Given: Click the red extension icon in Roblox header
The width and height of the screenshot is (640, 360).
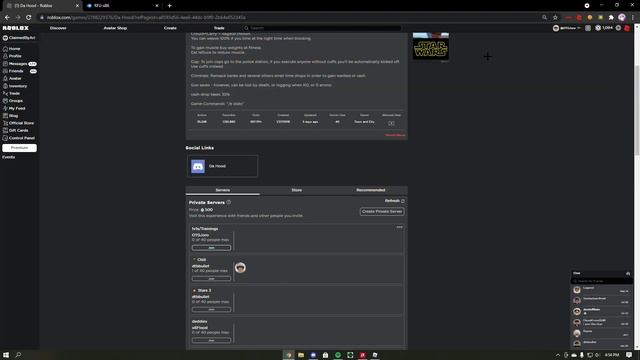Looking at the screenshot, I should coord(627,28).
